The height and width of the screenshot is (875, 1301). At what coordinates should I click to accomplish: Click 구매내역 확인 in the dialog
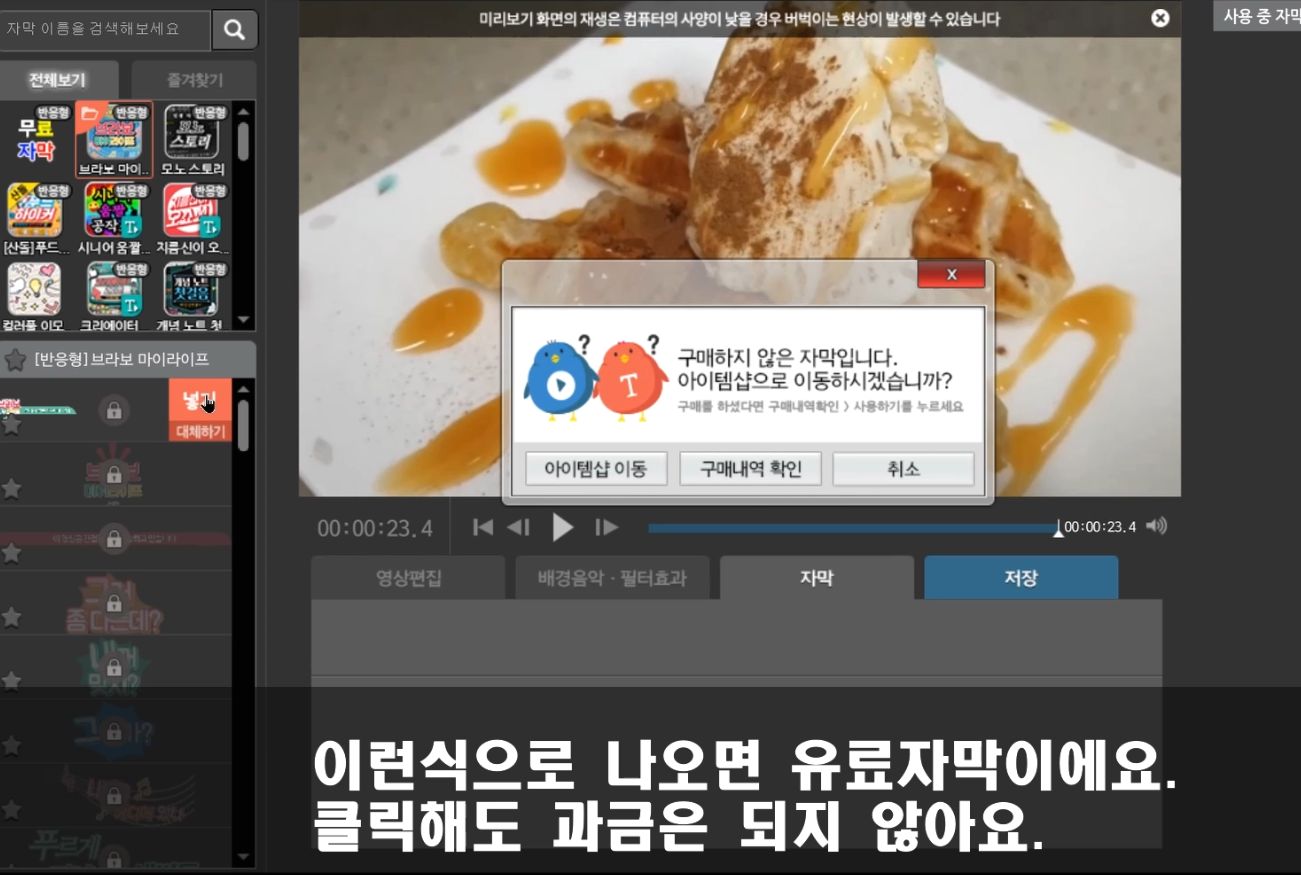(750, 469)
